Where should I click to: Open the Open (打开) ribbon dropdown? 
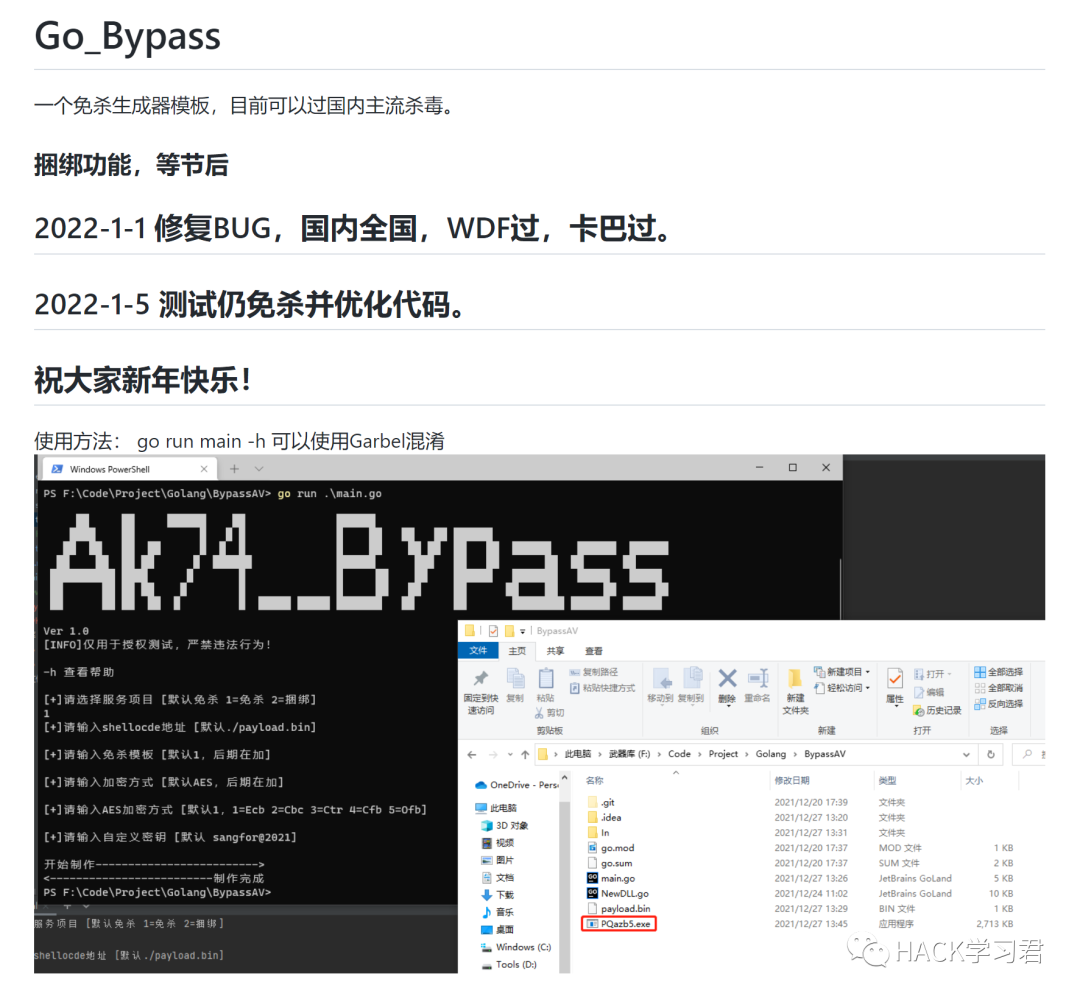(933, 674)
